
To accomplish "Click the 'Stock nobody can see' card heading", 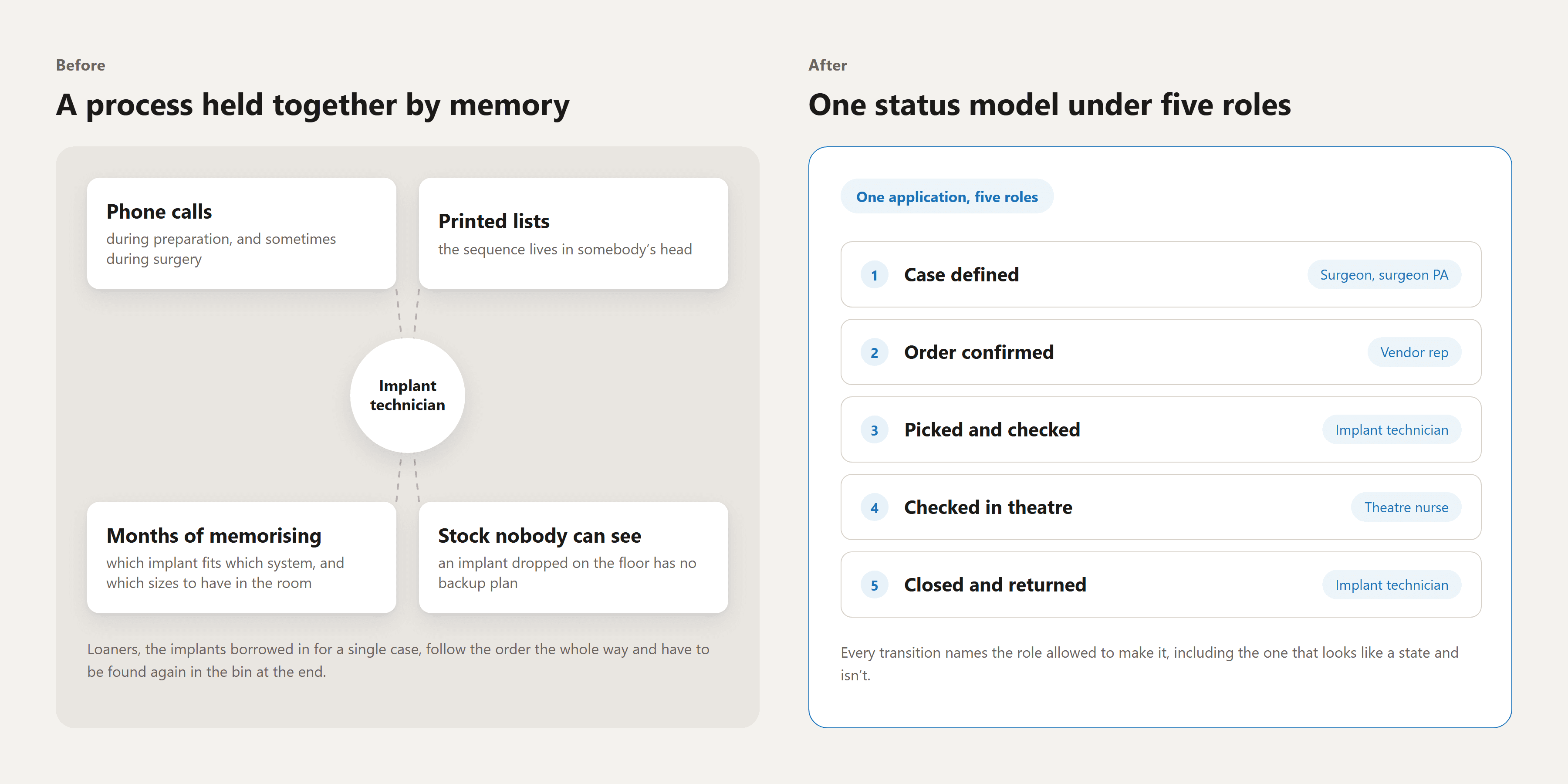I will coord(539,536).
